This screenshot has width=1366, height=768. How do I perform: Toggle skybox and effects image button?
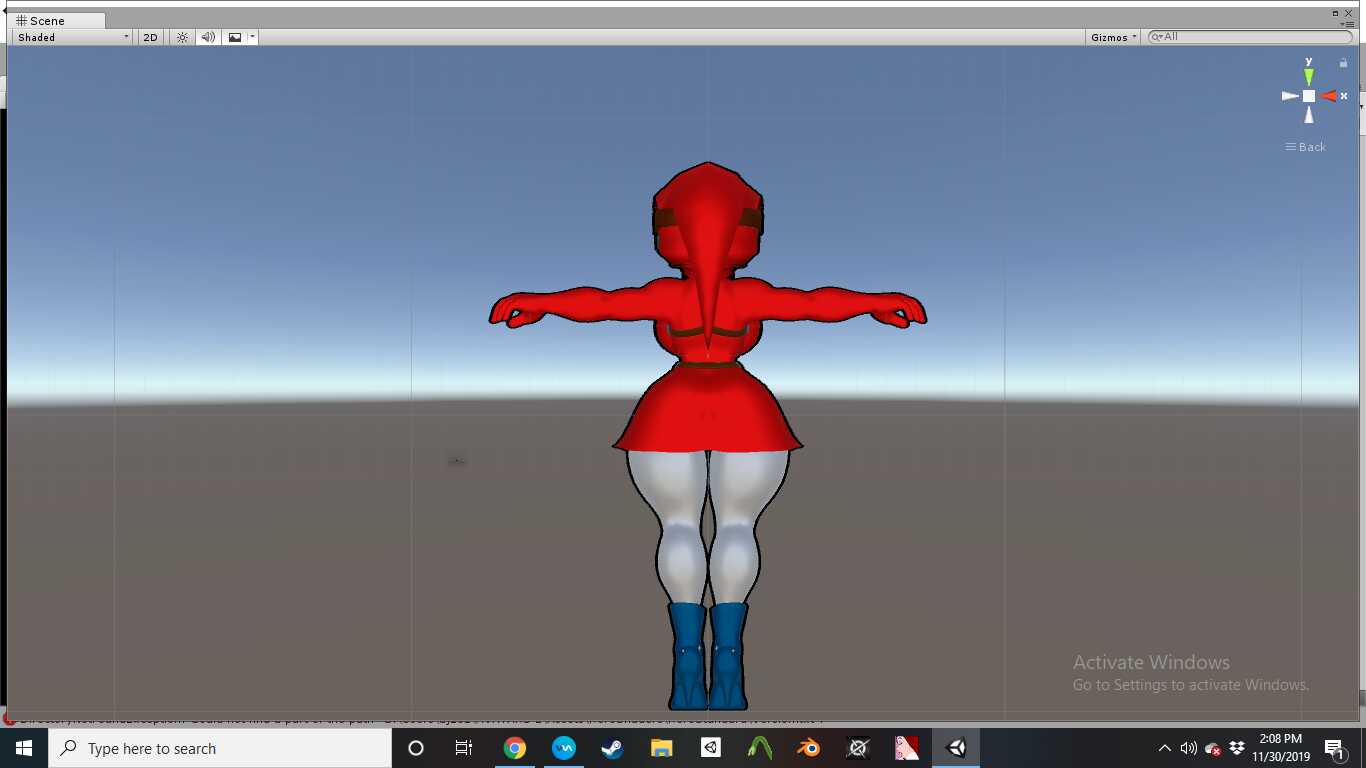235,37
